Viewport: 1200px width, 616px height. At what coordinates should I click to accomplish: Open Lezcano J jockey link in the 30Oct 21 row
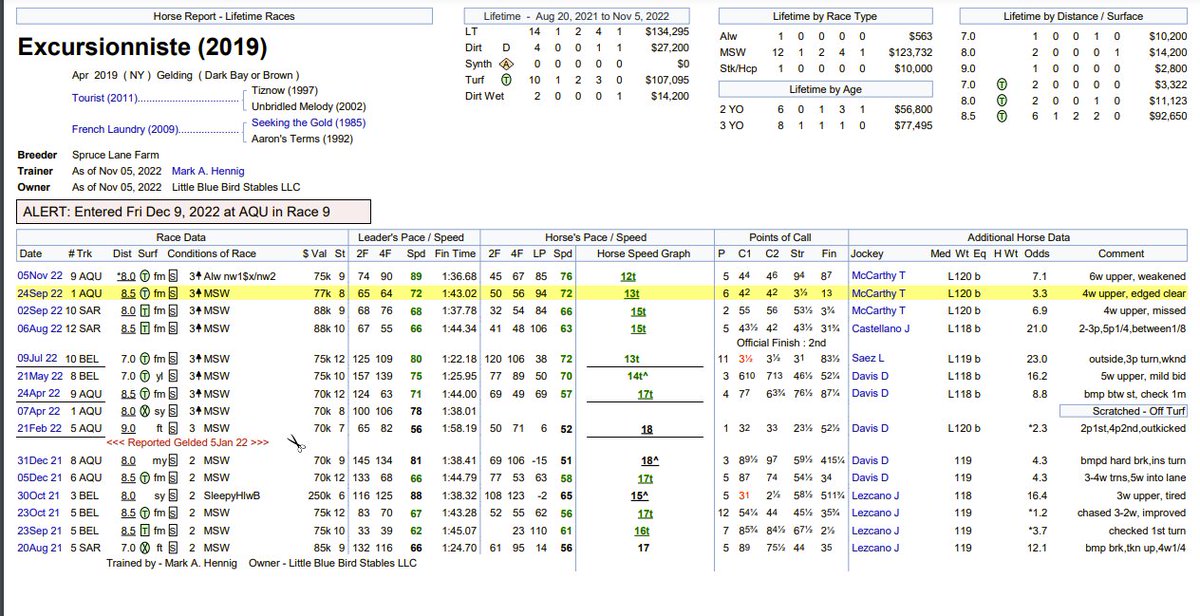coord(875,496)
